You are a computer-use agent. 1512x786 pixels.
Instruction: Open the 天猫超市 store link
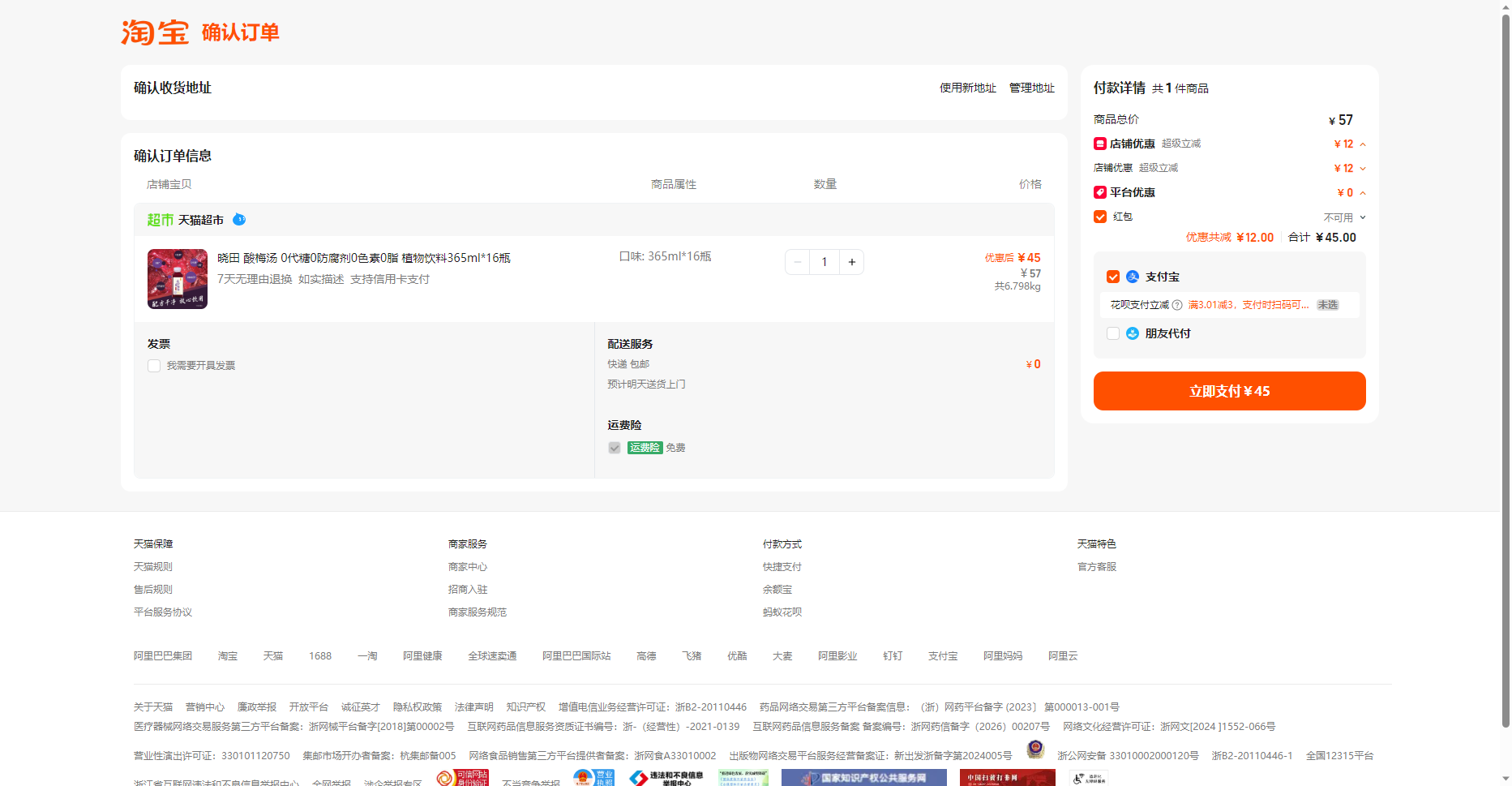(201, 220)
